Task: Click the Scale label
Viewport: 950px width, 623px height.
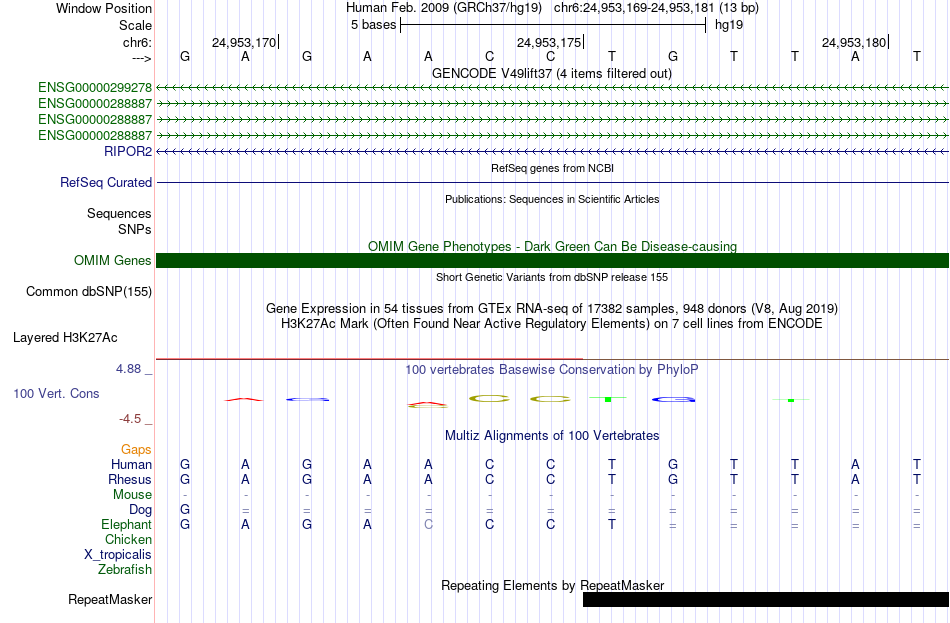Action: (x=135, y=25)
